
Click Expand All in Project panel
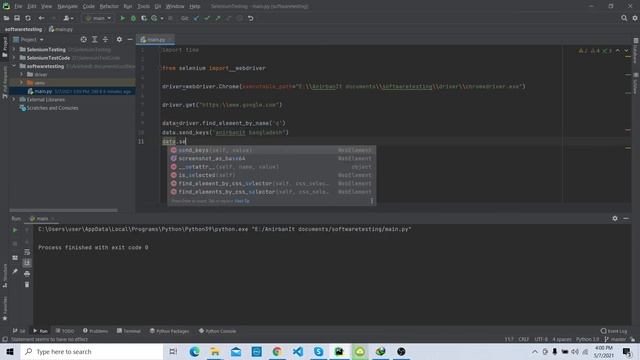(x=95, y=39)
